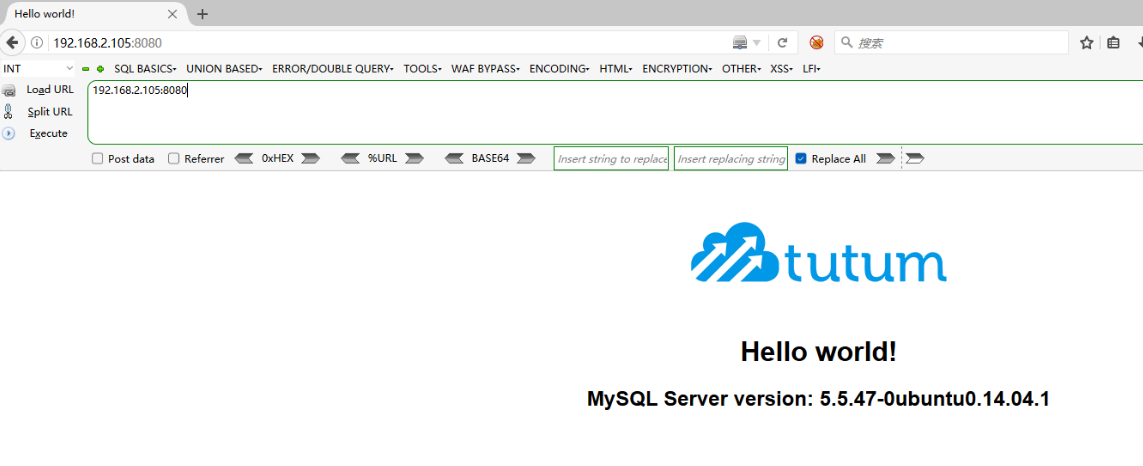Open the INT type dropdown

click(x=38, y=69)
